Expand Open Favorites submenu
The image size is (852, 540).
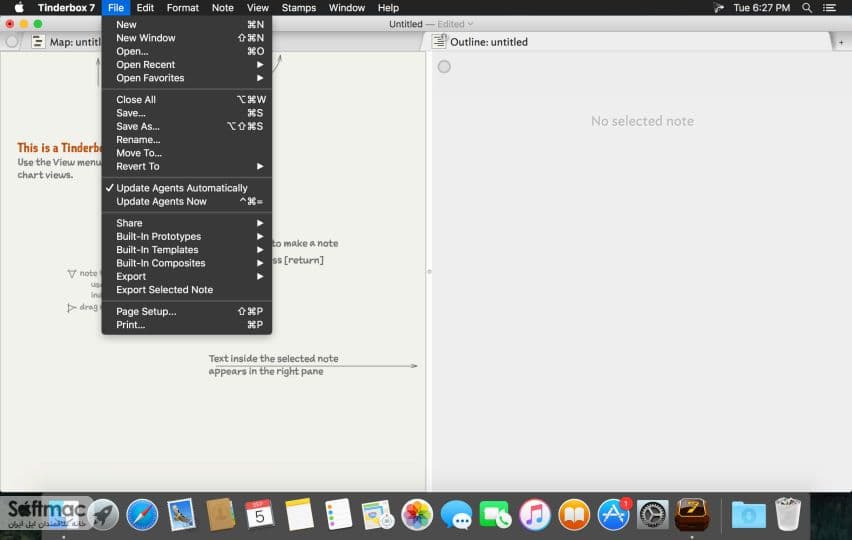tap(186, 78)
